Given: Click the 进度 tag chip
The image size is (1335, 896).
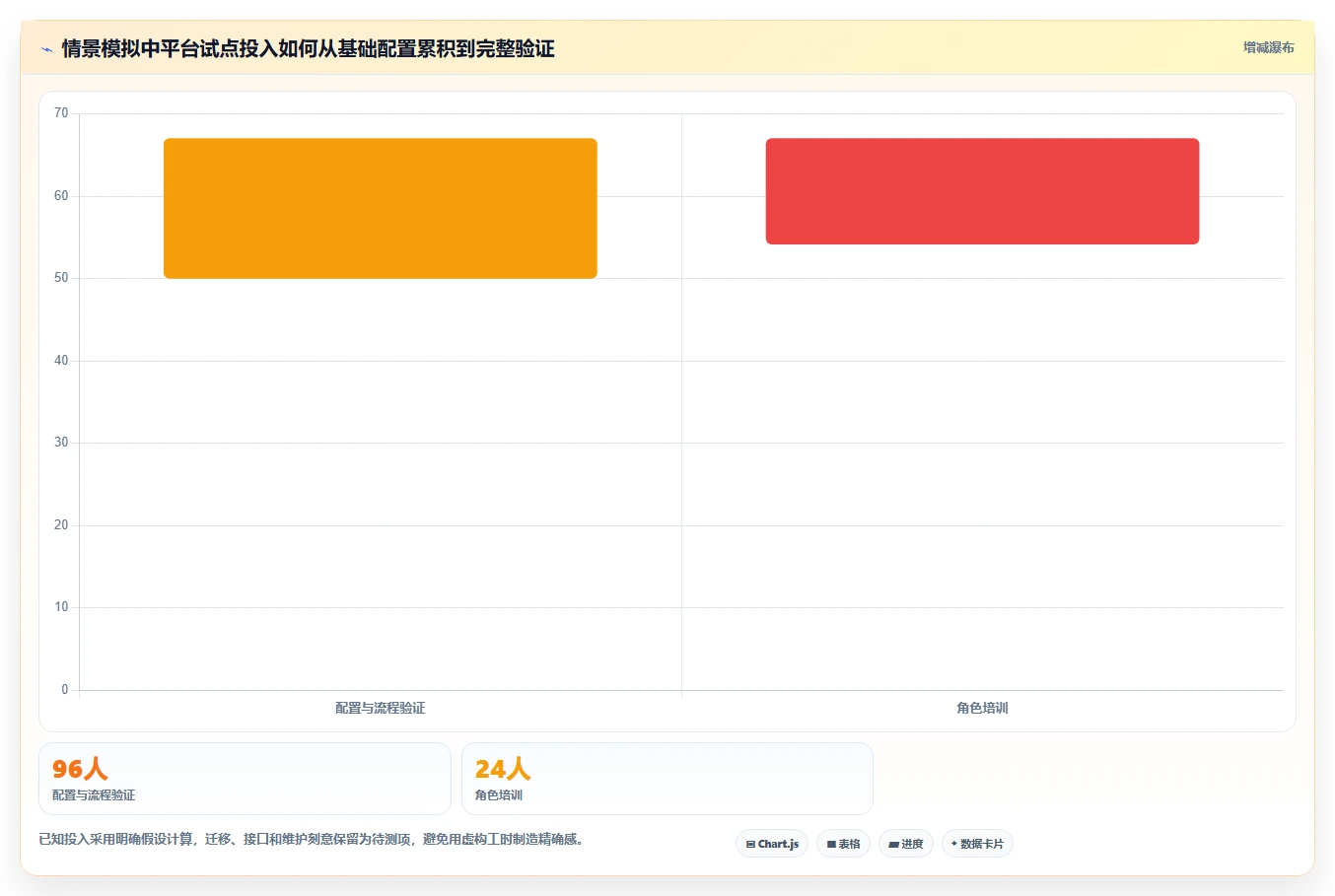Looking at the screenshot, I should click(x=906, y=844).
